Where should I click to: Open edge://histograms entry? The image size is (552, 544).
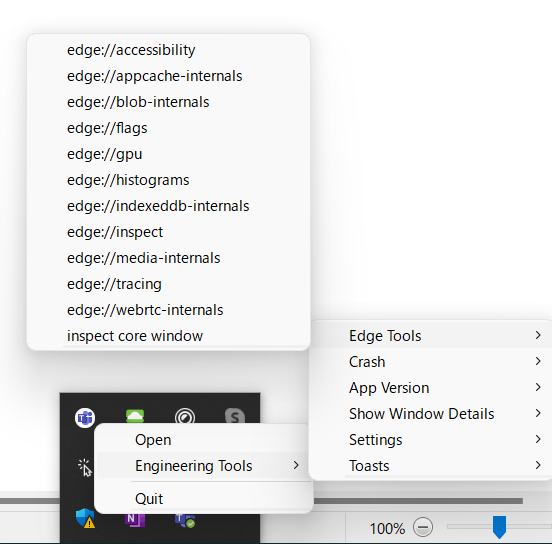tap(168, 180)
